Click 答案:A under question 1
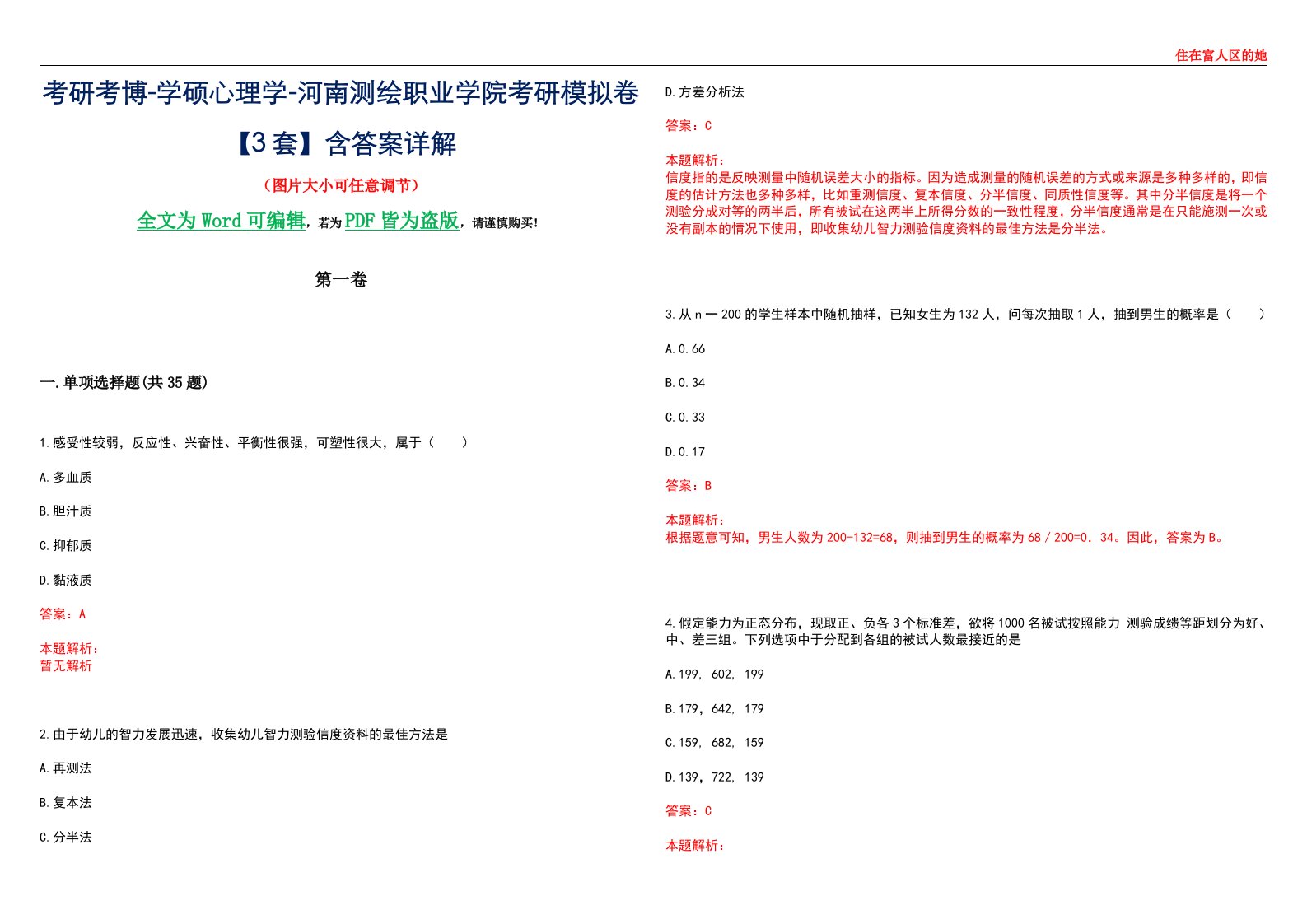The width and height of the screenshot is (1307, 924). (63, 614)
